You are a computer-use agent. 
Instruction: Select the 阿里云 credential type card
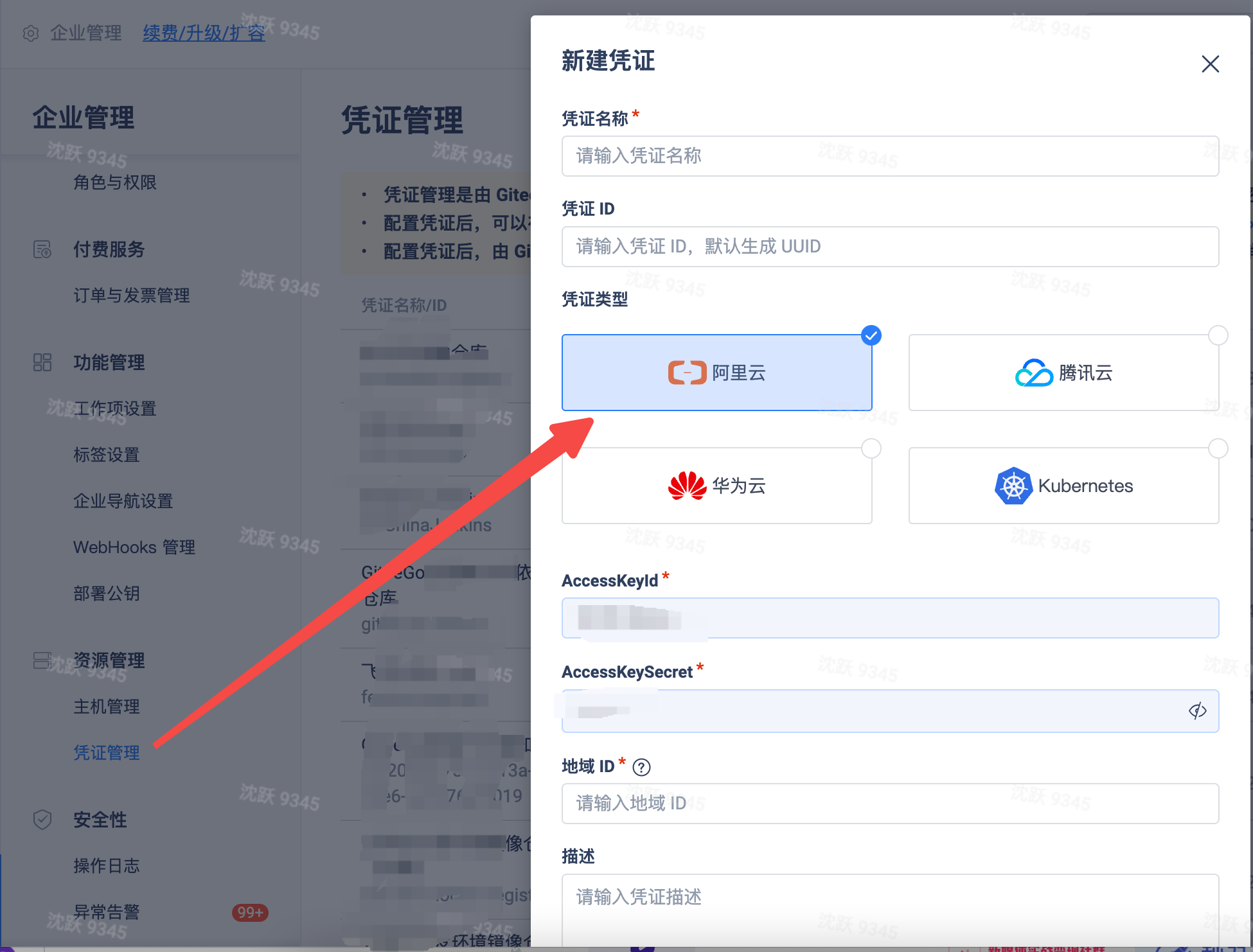coord(716,373)
